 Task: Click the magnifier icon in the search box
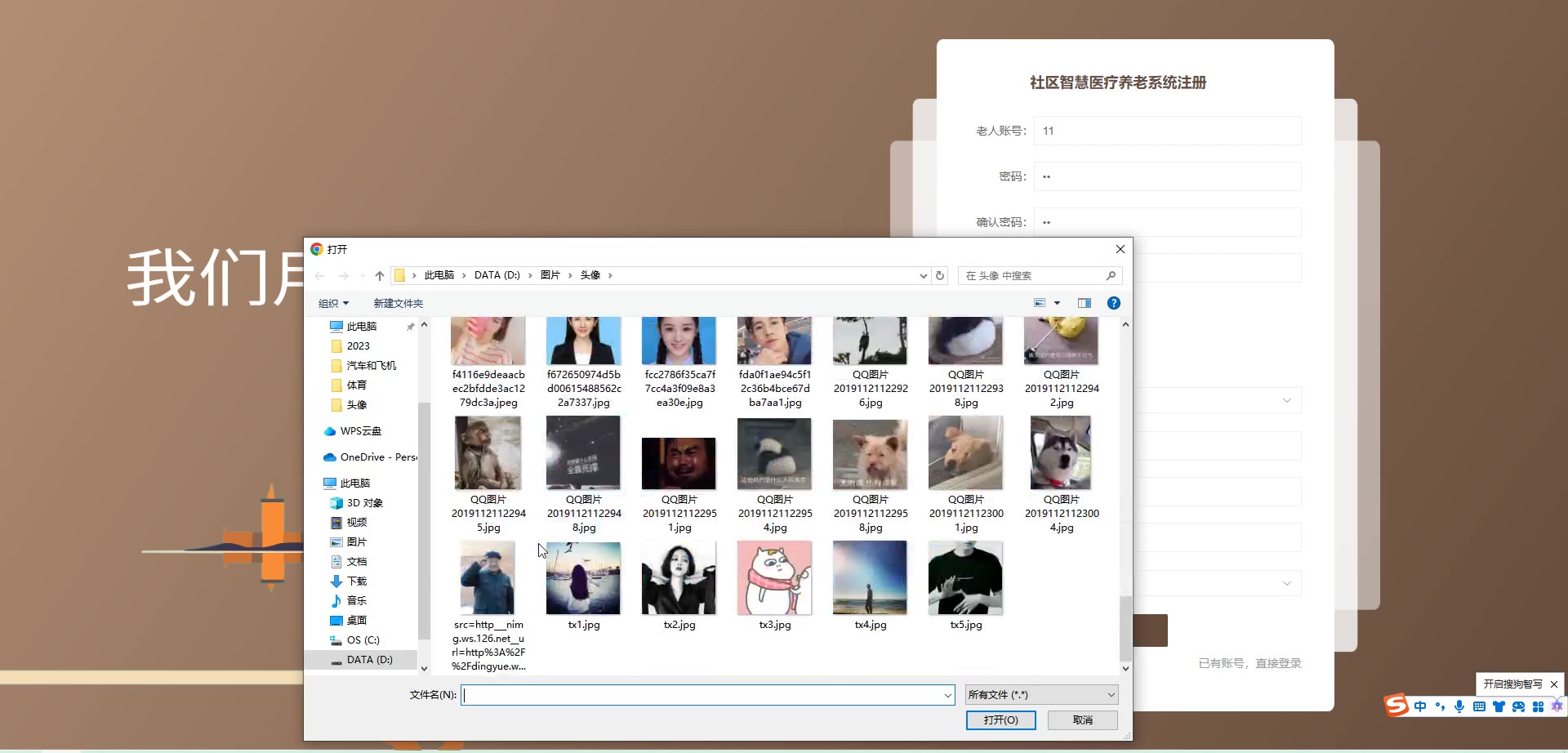(x=1111, y=276)
